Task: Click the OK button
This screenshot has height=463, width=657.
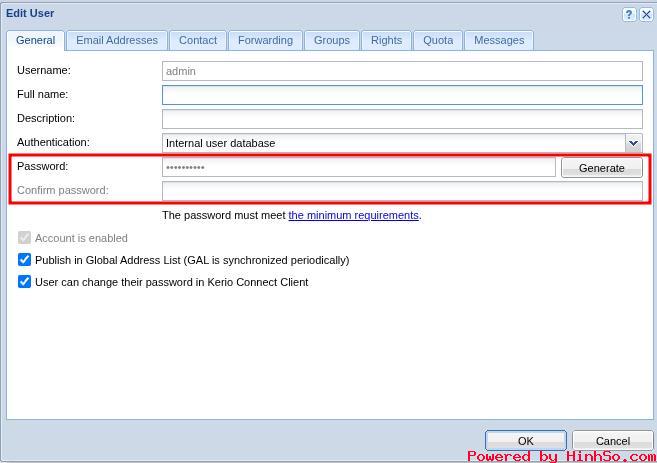Action: [x=525, y=440]
